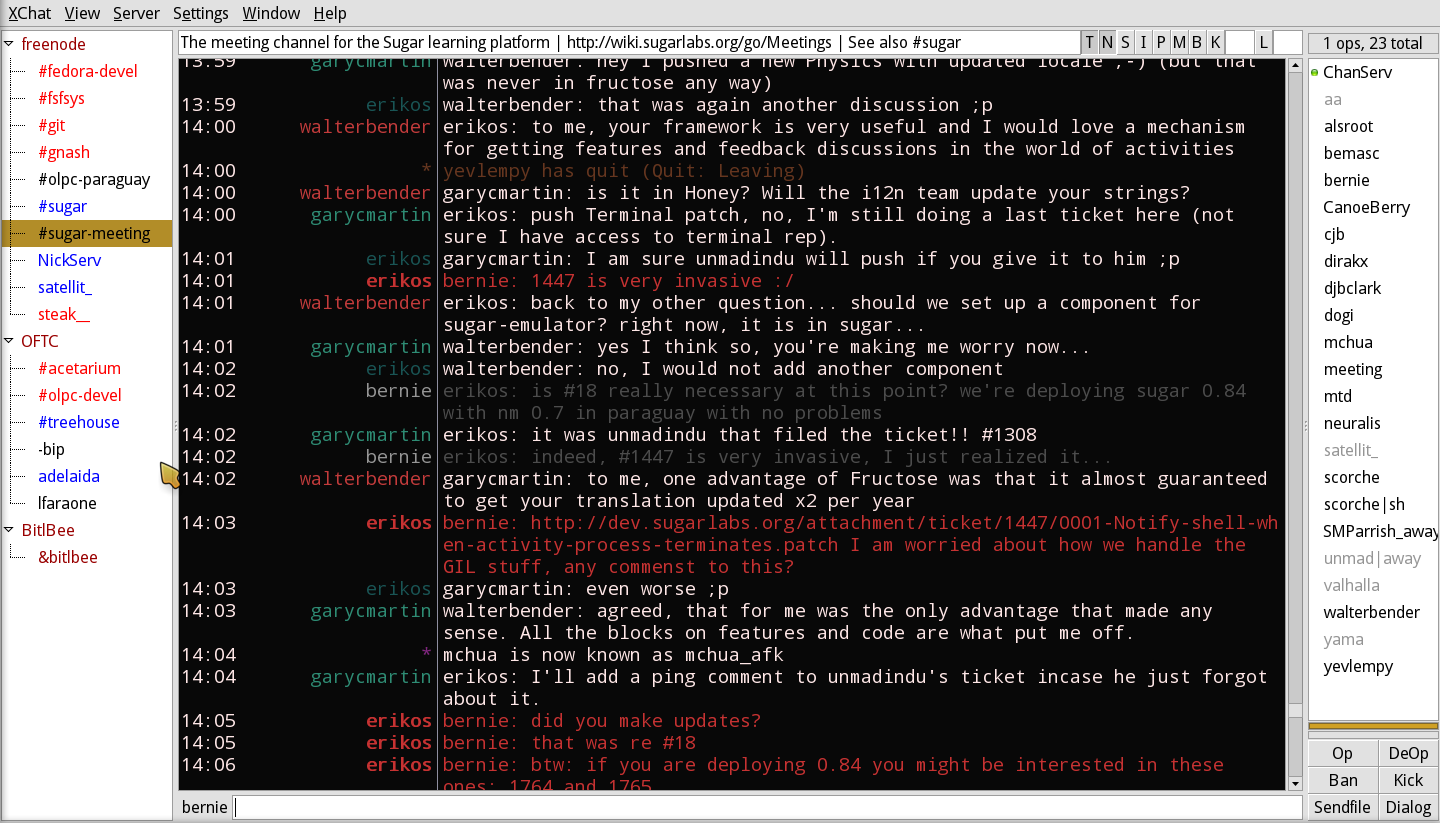Collapse the freenode server tree
This screenshot has width=1440, height=823.
pos(10,44)
